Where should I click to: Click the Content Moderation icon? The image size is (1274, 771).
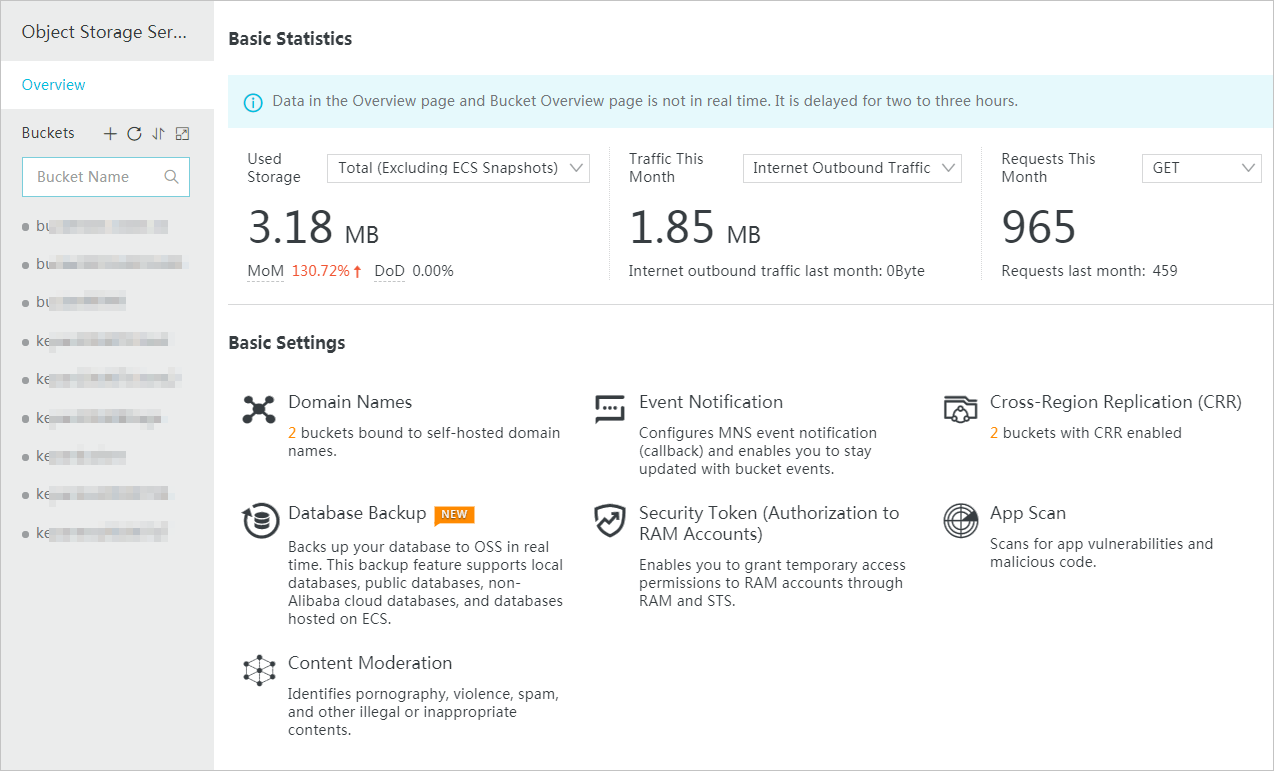(x=259, y=670)
